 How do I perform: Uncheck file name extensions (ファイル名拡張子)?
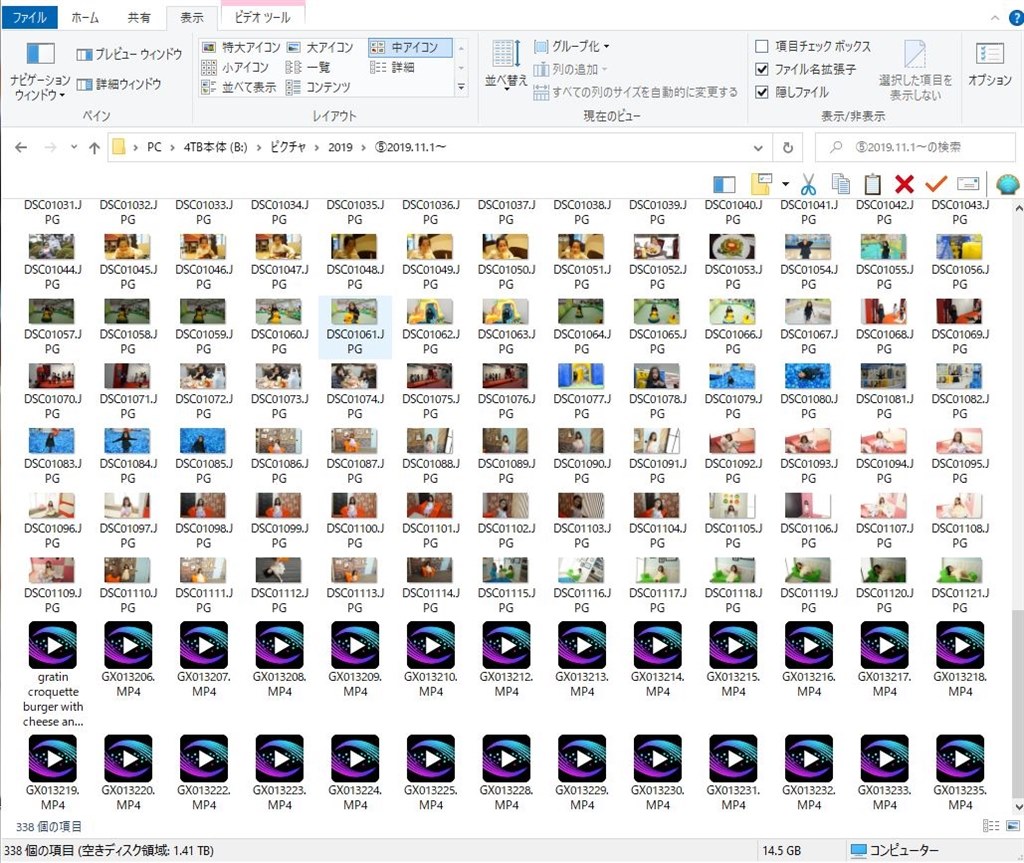click(805, 69)
